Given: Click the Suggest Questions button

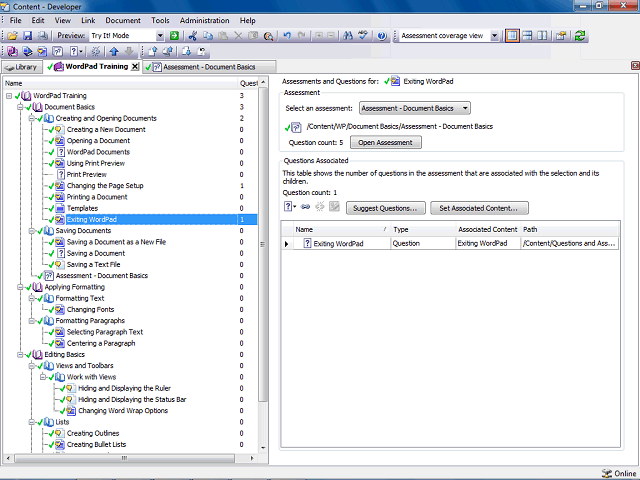Looking at the screenshot, I should 385,208.
